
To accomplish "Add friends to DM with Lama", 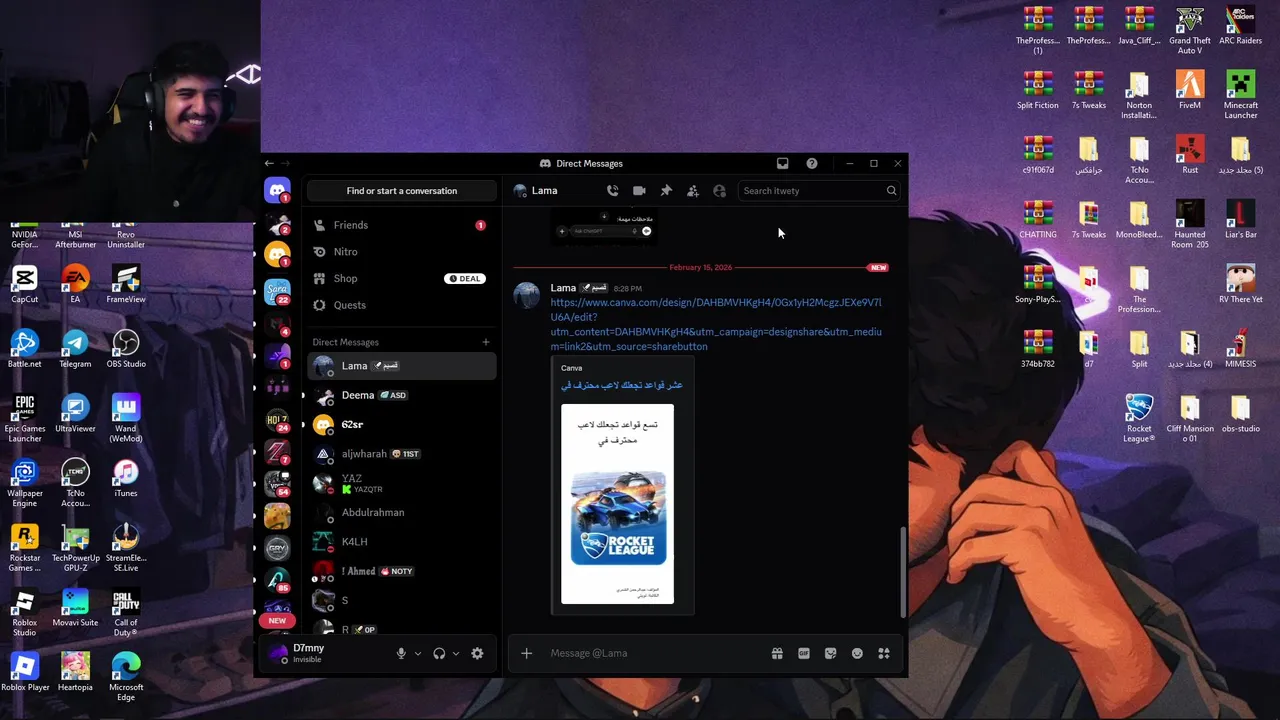I will (692, 191).
